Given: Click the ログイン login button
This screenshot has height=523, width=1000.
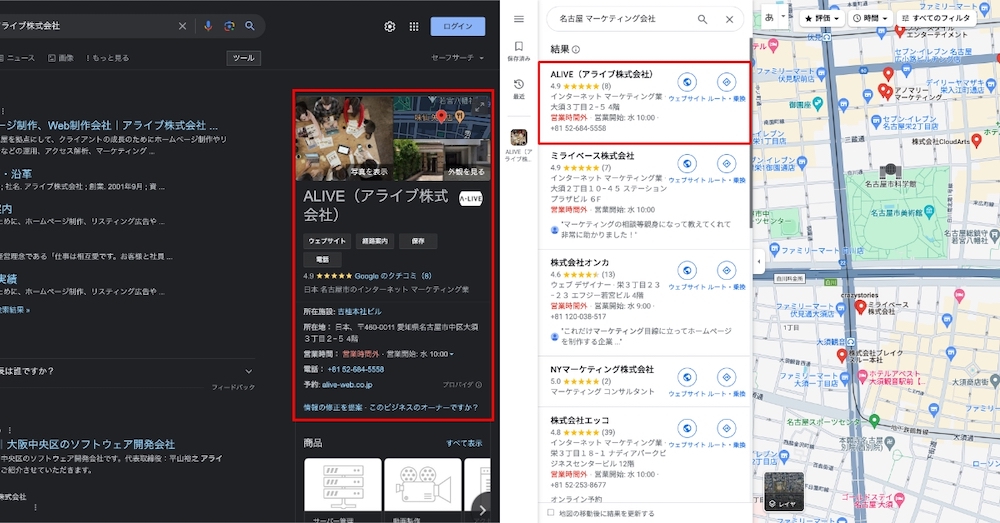Looking at the screenshot, I should pos(458,26).
